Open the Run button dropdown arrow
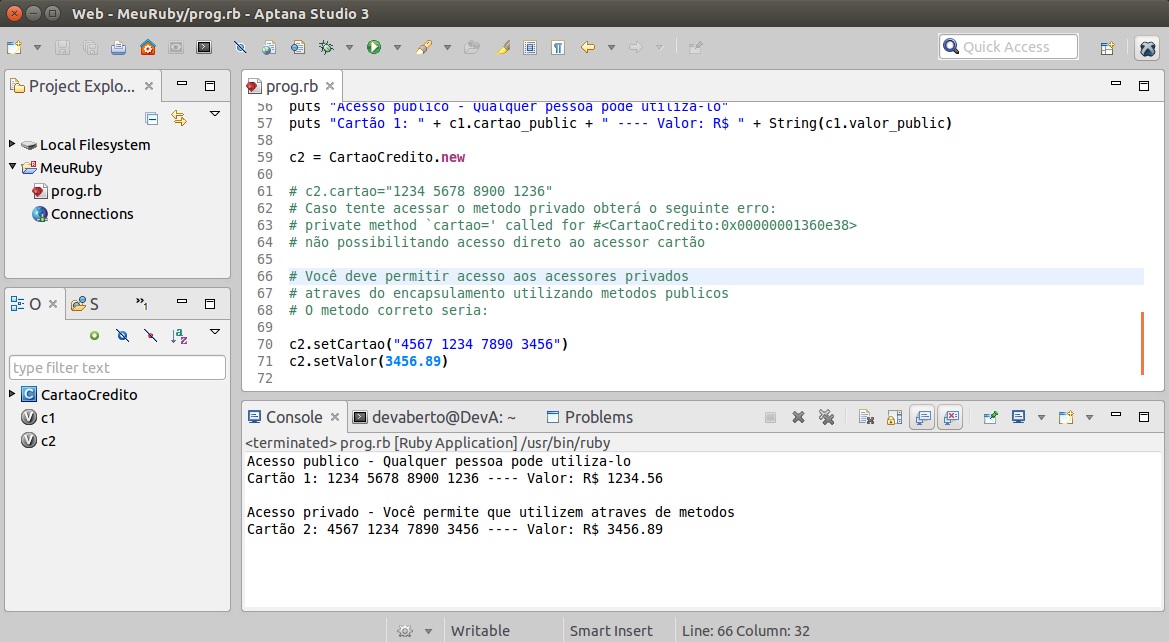 [397, 47]
